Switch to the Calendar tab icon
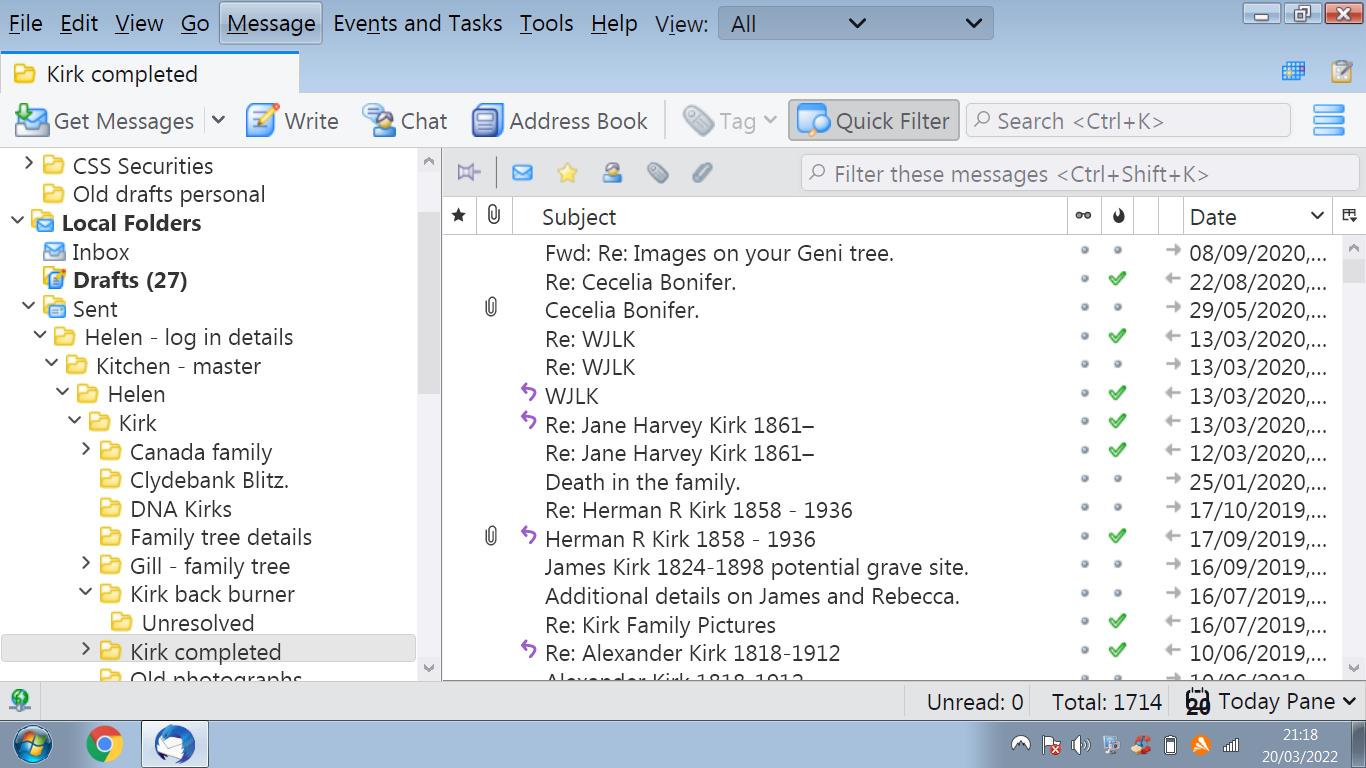This screenshot has width=1366, height=768. click(x=1293, y=72)
